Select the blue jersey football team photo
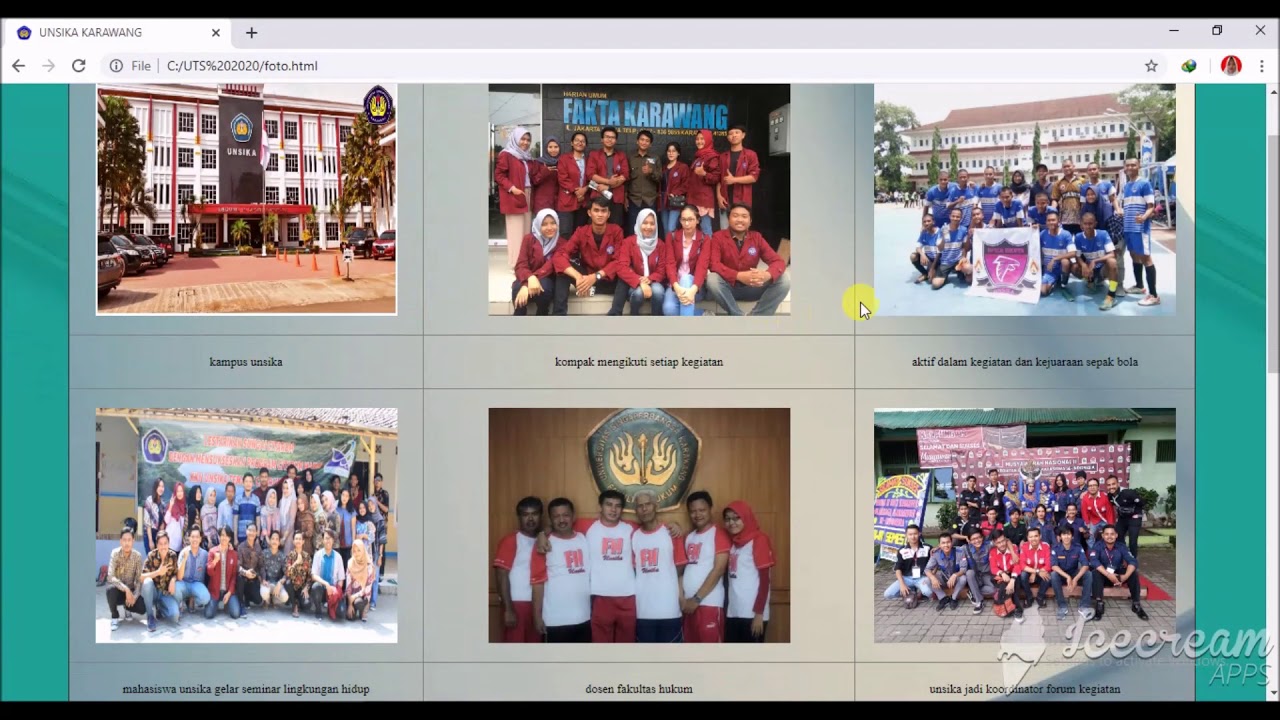The width and height of the screenshot is (1280, 720). point(1024,199)
